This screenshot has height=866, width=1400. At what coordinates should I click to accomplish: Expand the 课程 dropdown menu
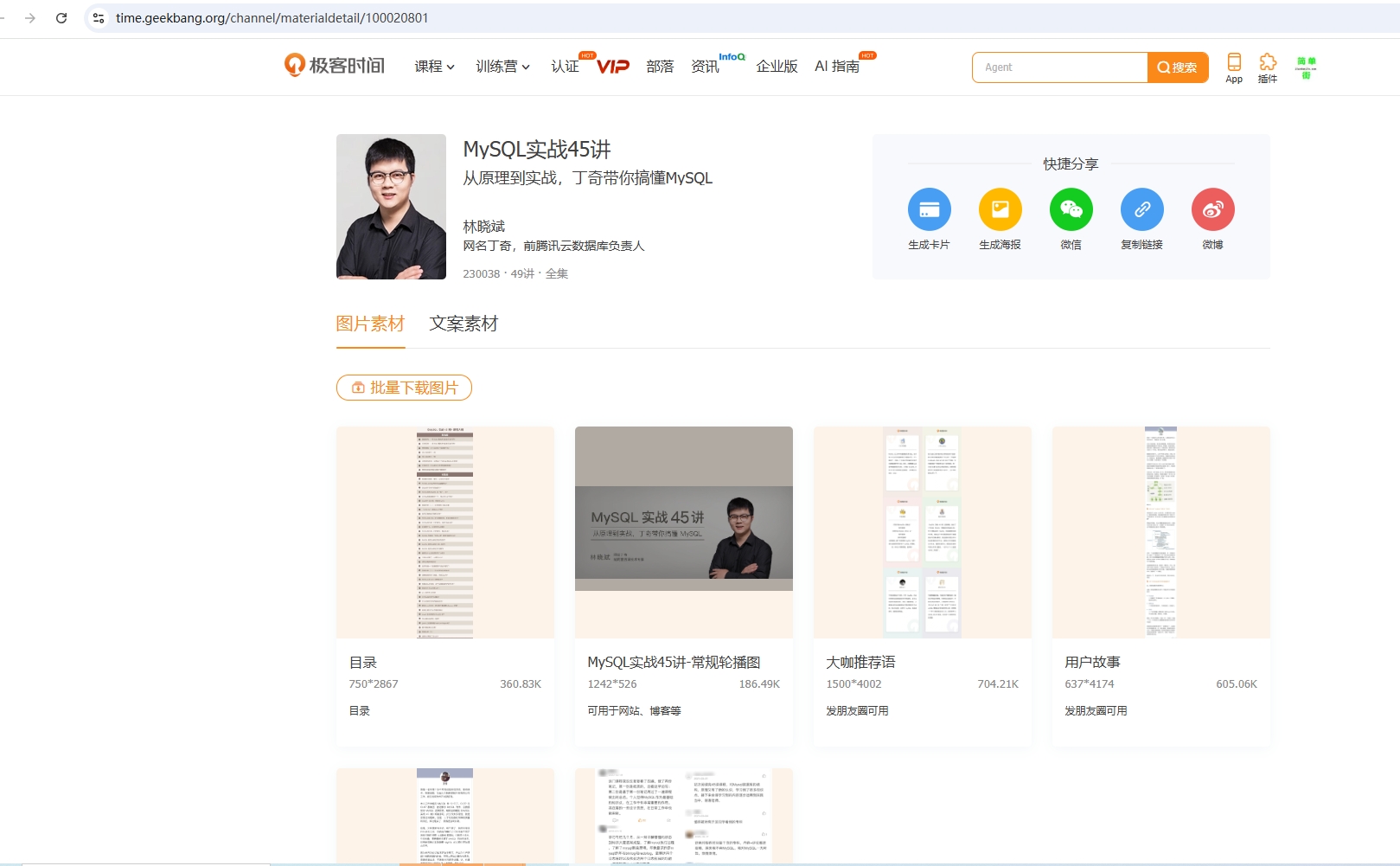click(435, 67)
